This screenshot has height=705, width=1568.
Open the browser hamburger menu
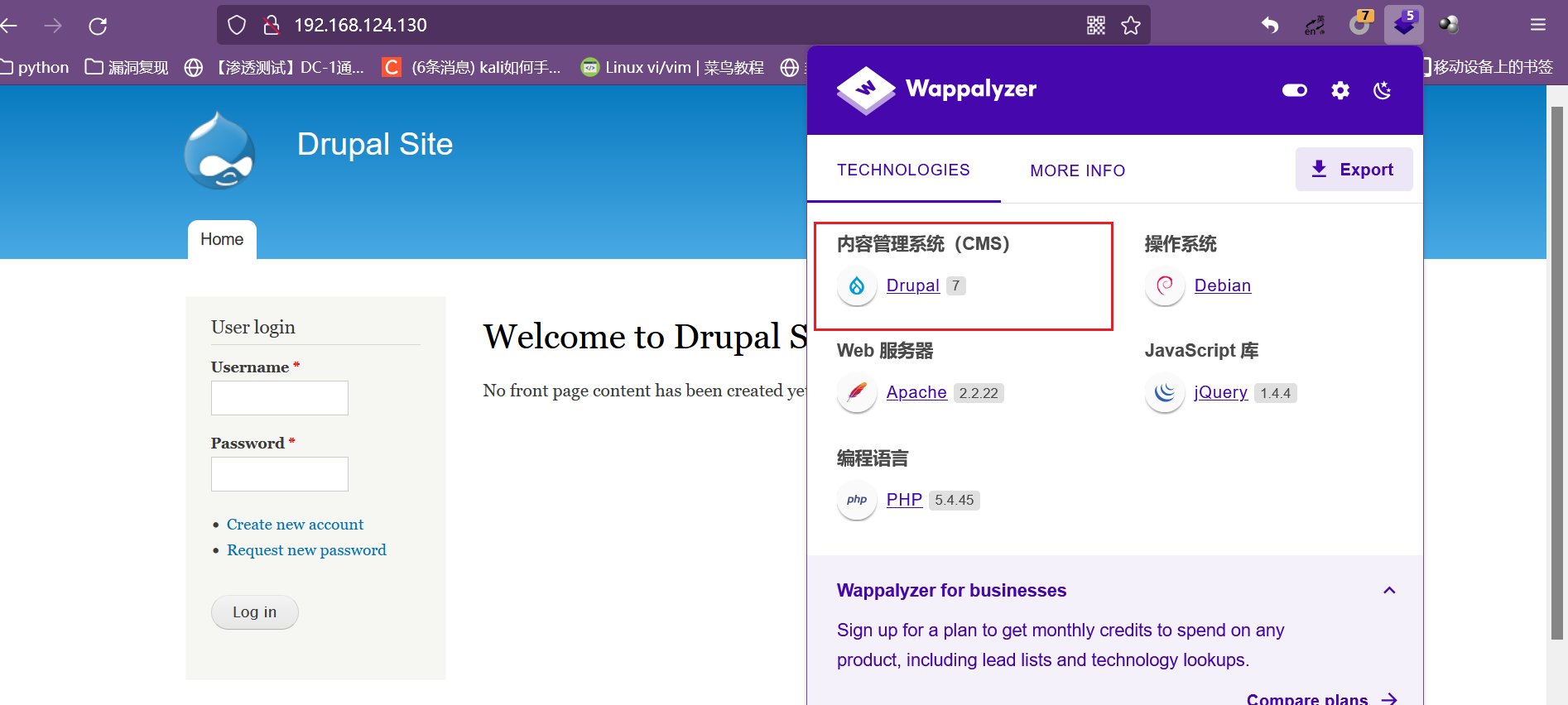1538,25
